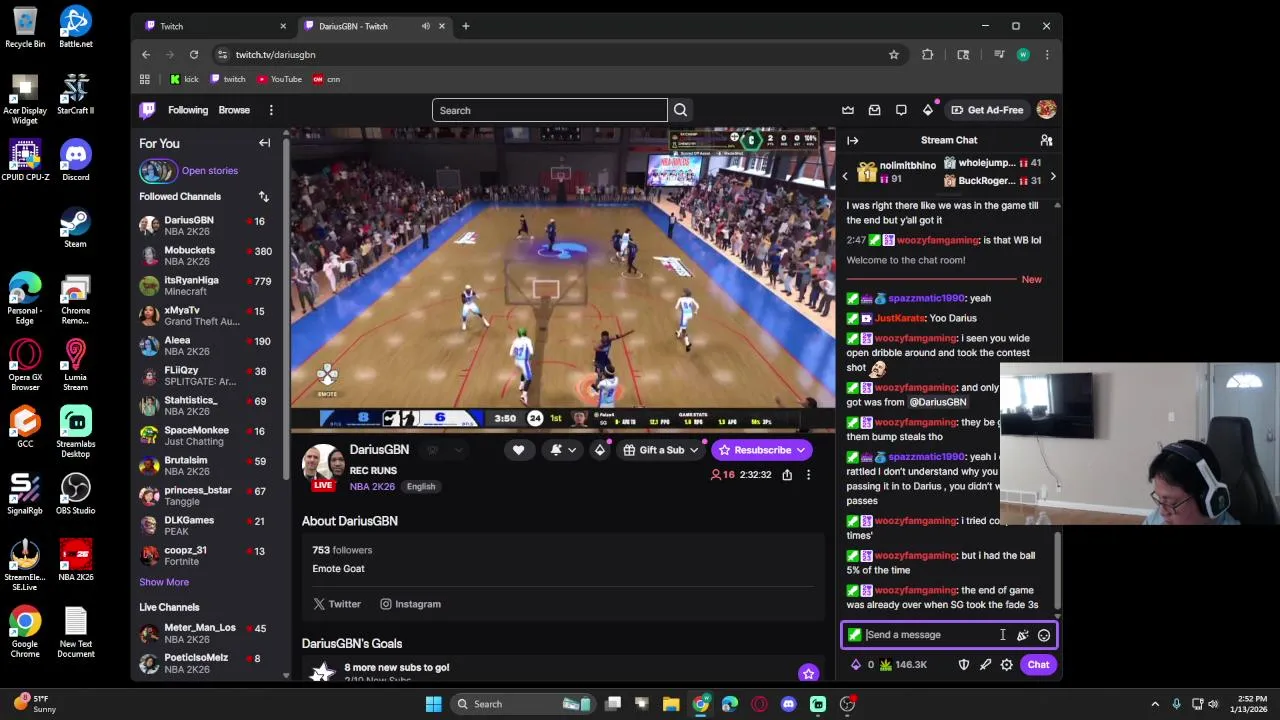
Task: Open File Explorer from the taskbar
Action: click(671, 704)
